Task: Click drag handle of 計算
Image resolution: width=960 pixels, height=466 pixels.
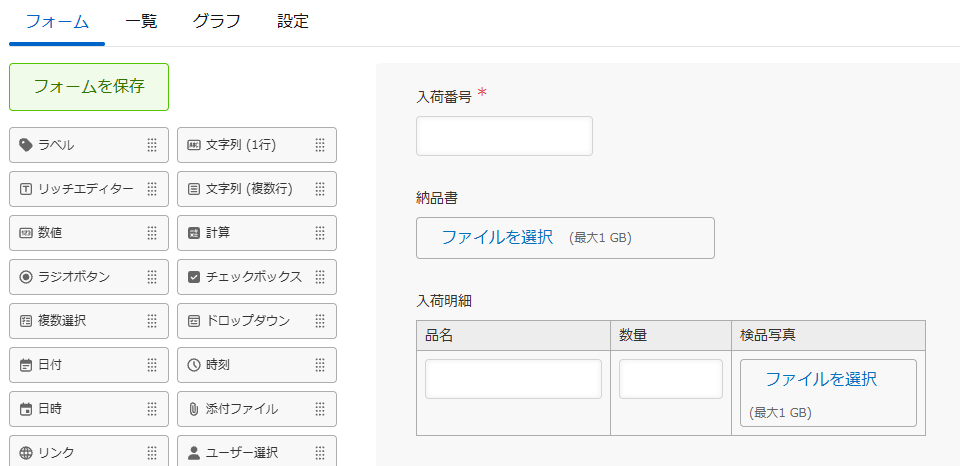Action: tap(320, 233)
